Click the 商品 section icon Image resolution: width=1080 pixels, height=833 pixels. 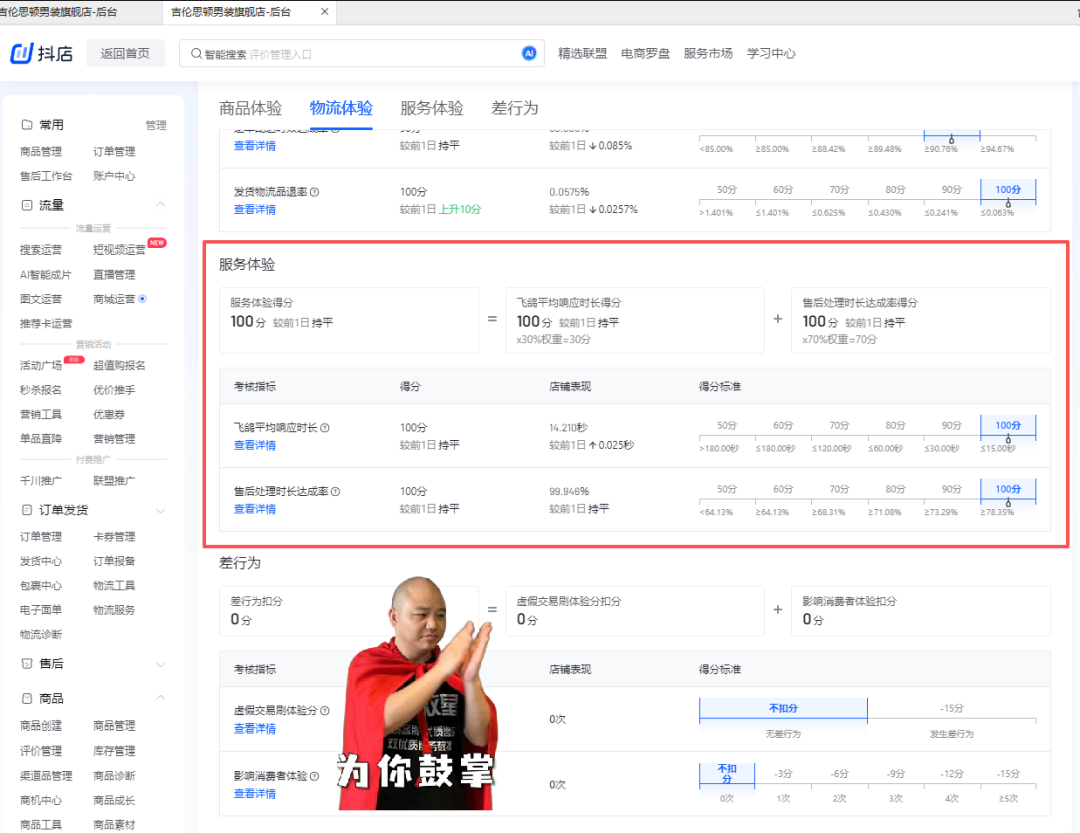coord(27,698)
